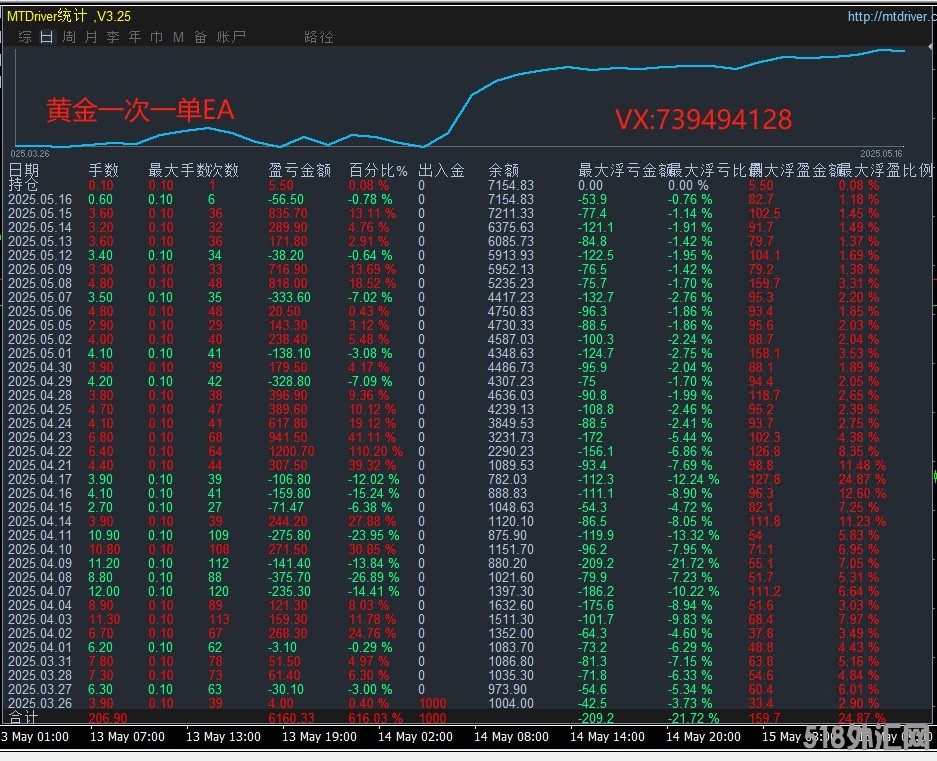The width and height of the screenshot is (937, 761).
Task: Click the blue equity curve chart
Action: 459,99
